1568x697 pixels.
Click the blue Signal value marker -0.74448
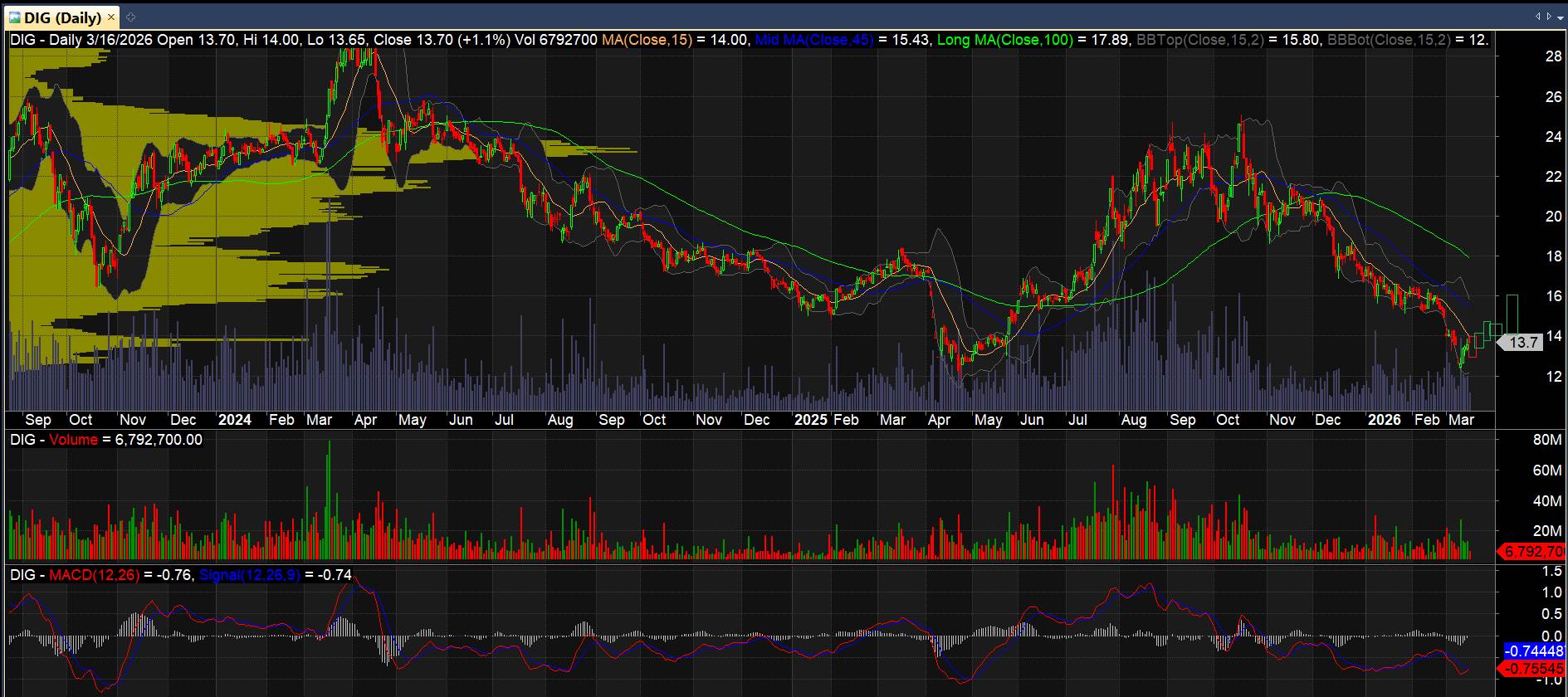(1536, 651)
